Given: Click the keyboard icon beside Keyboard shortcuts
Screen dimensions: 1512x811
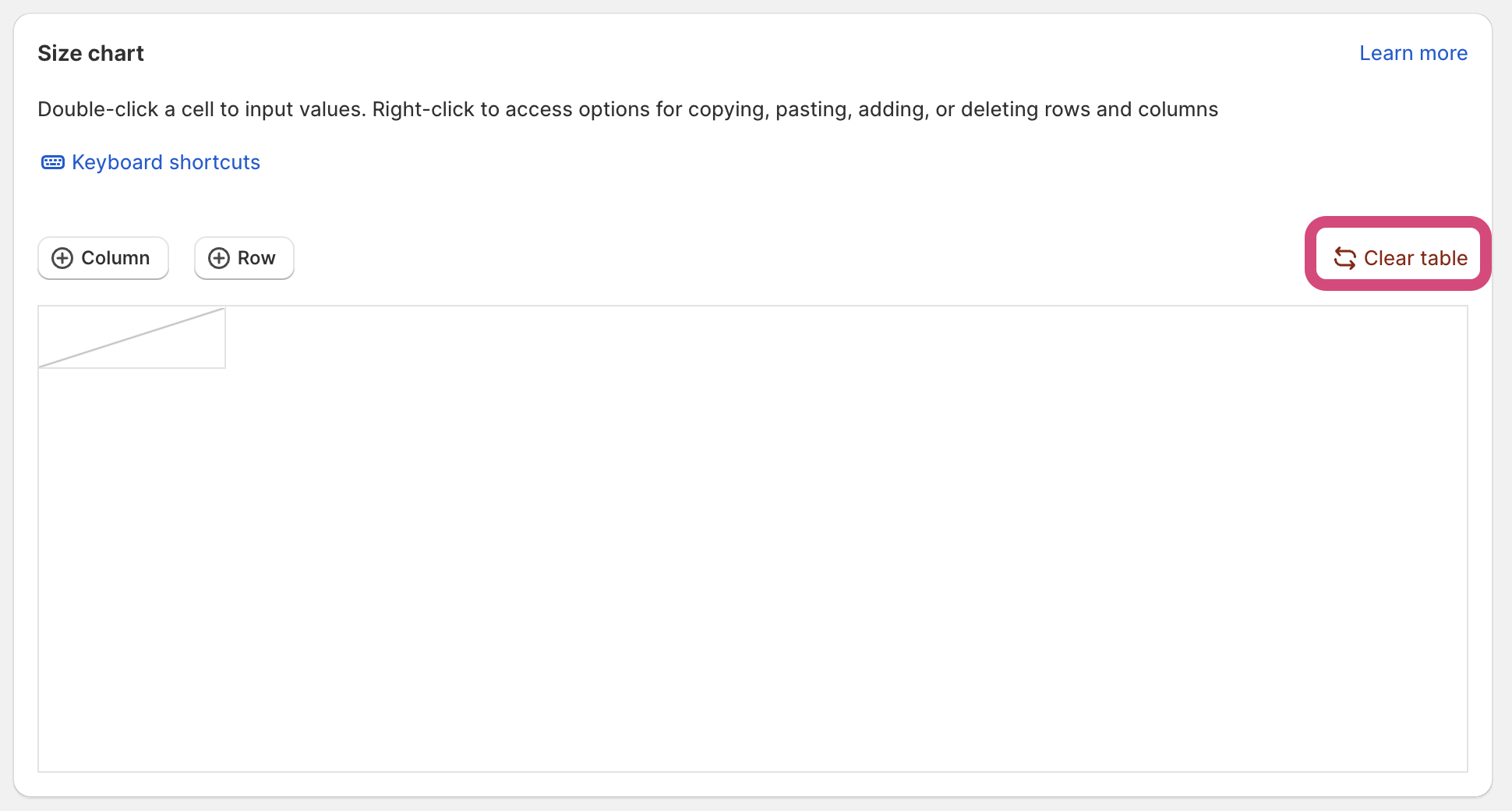Looking at the screenshot, I should (52, 162).
